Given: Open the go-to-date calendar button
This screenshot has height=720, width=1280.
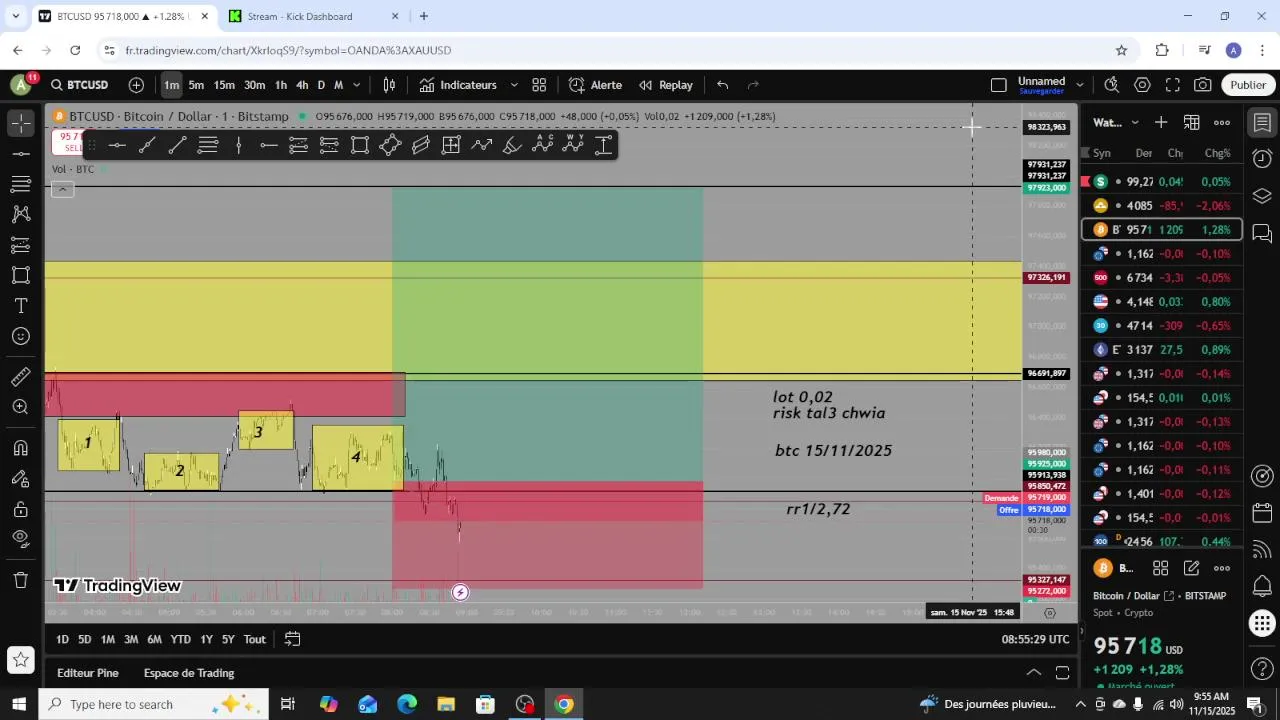Looking at the screenshot, I should click(x=292, y=639).
